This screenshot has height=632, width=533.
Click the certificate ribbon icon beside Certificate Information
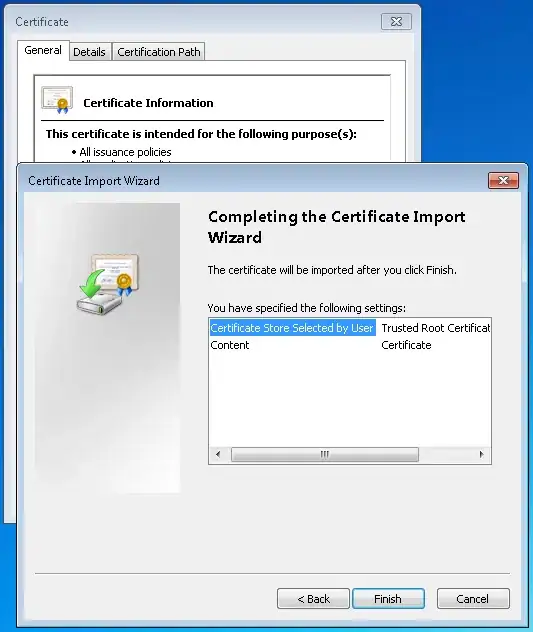pos(57,100)
